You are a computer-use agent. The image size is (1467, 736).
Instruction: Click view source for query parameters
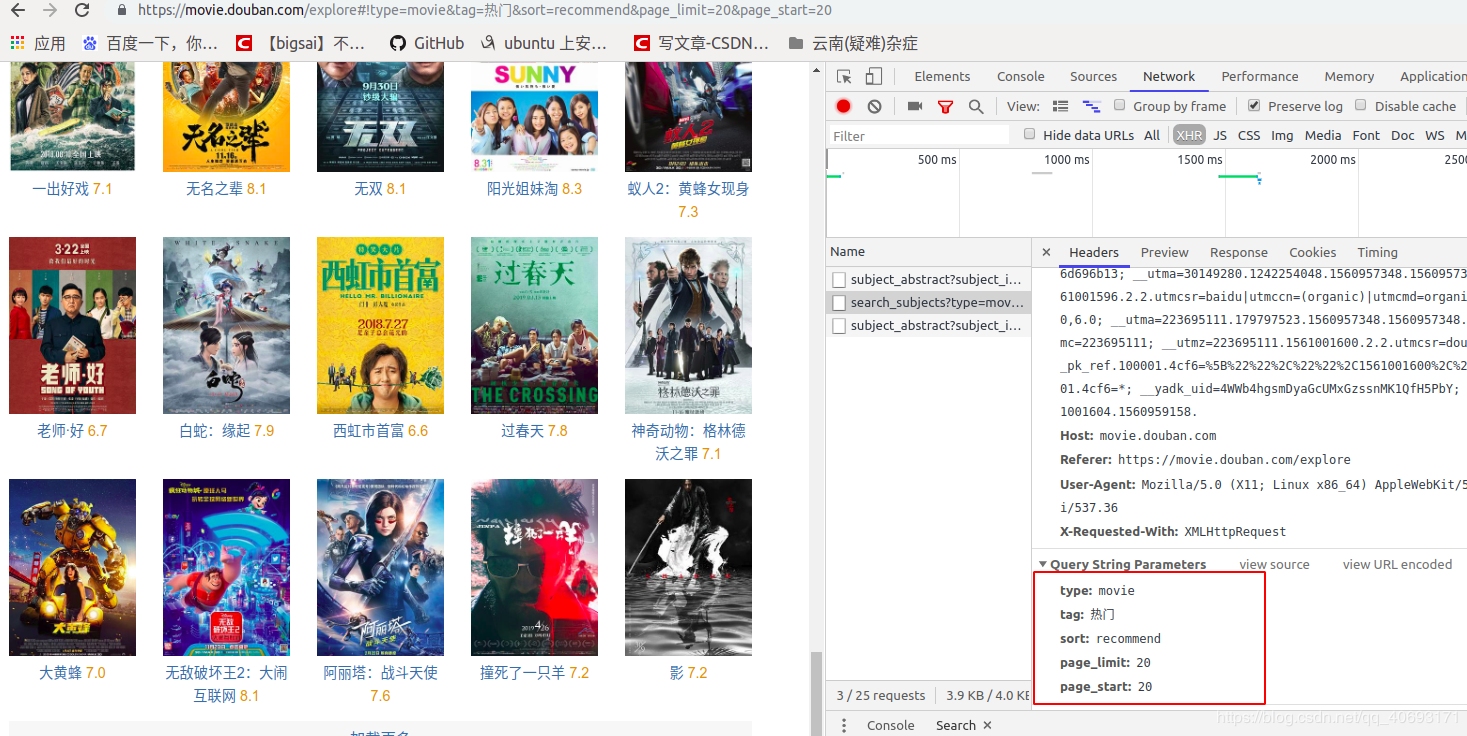[1274, 564]
